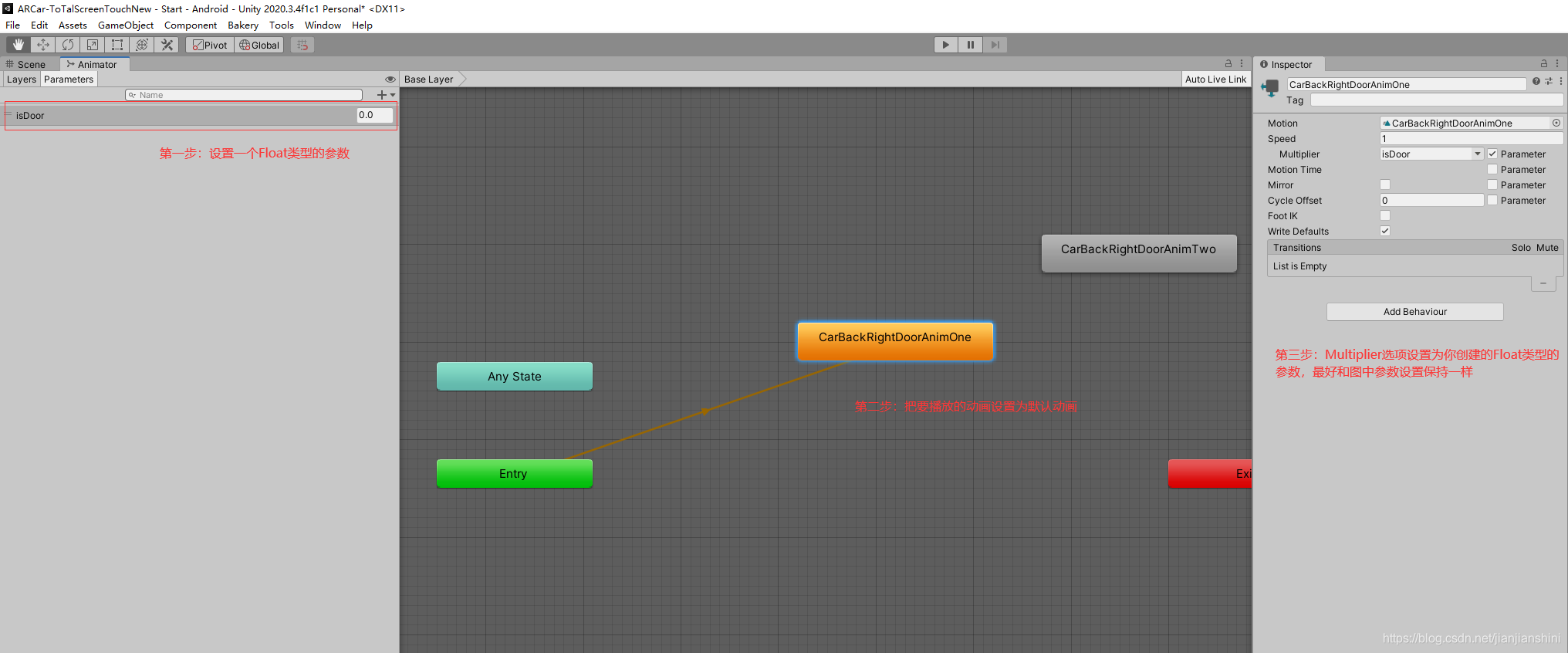Open the add parameter plus dropdown
This screenshot has height=653, width=1568.
(386, 95)
